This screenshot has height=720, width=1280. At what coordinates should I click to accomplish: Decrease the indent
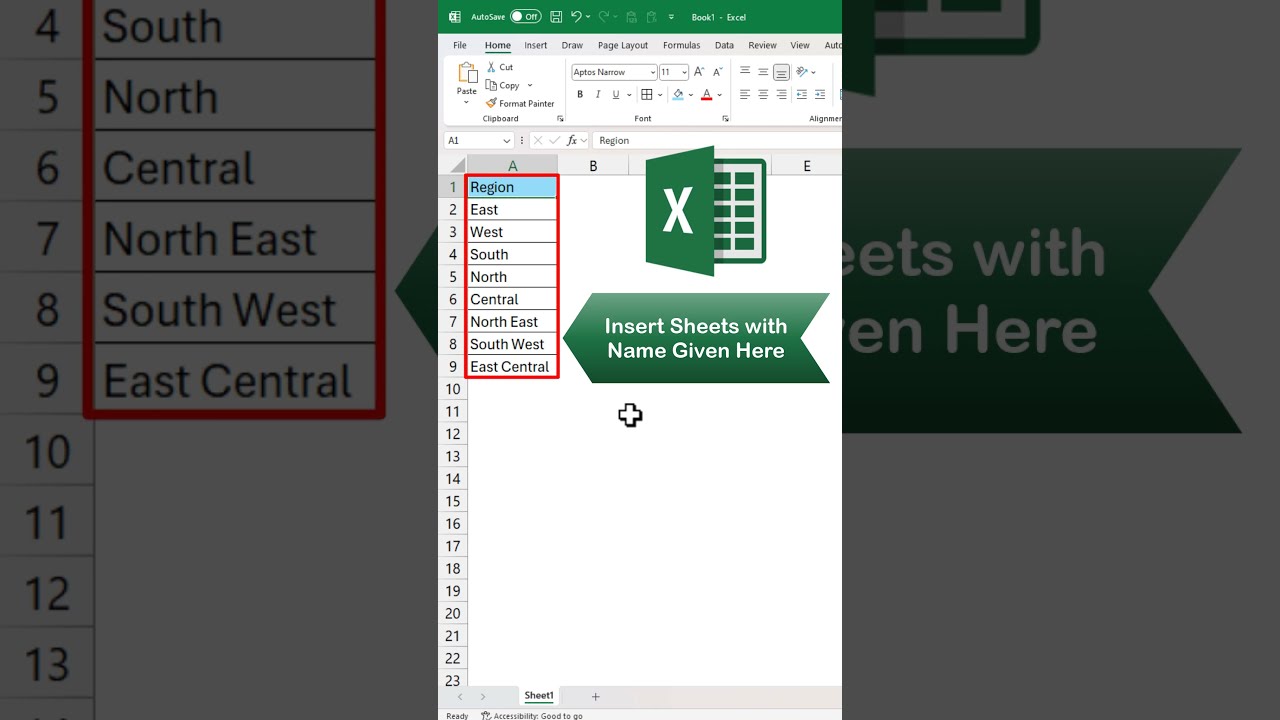click(x=802, y=95)
